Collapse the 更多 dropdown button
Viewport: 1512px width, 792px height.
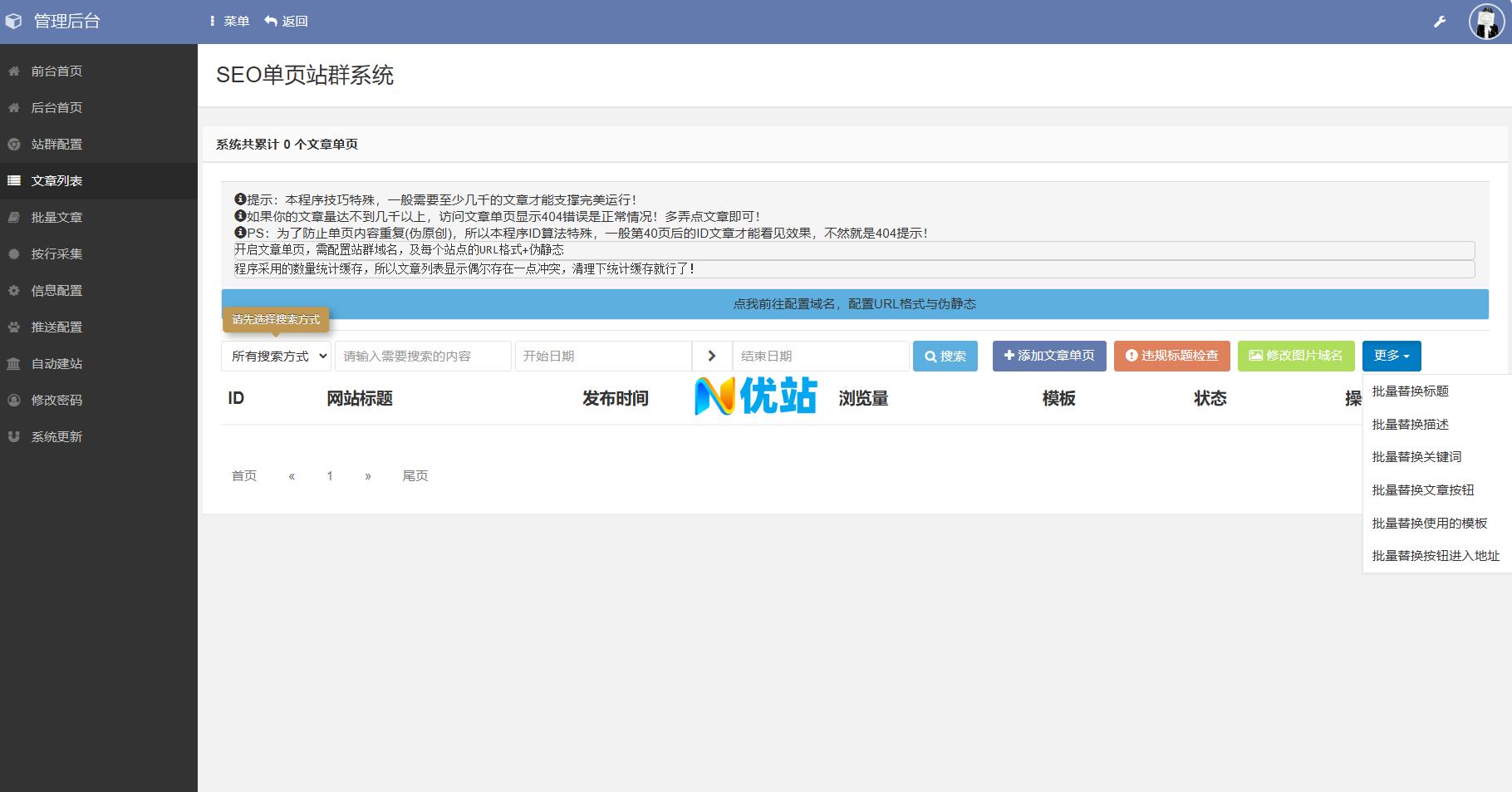coord(1392,356)
